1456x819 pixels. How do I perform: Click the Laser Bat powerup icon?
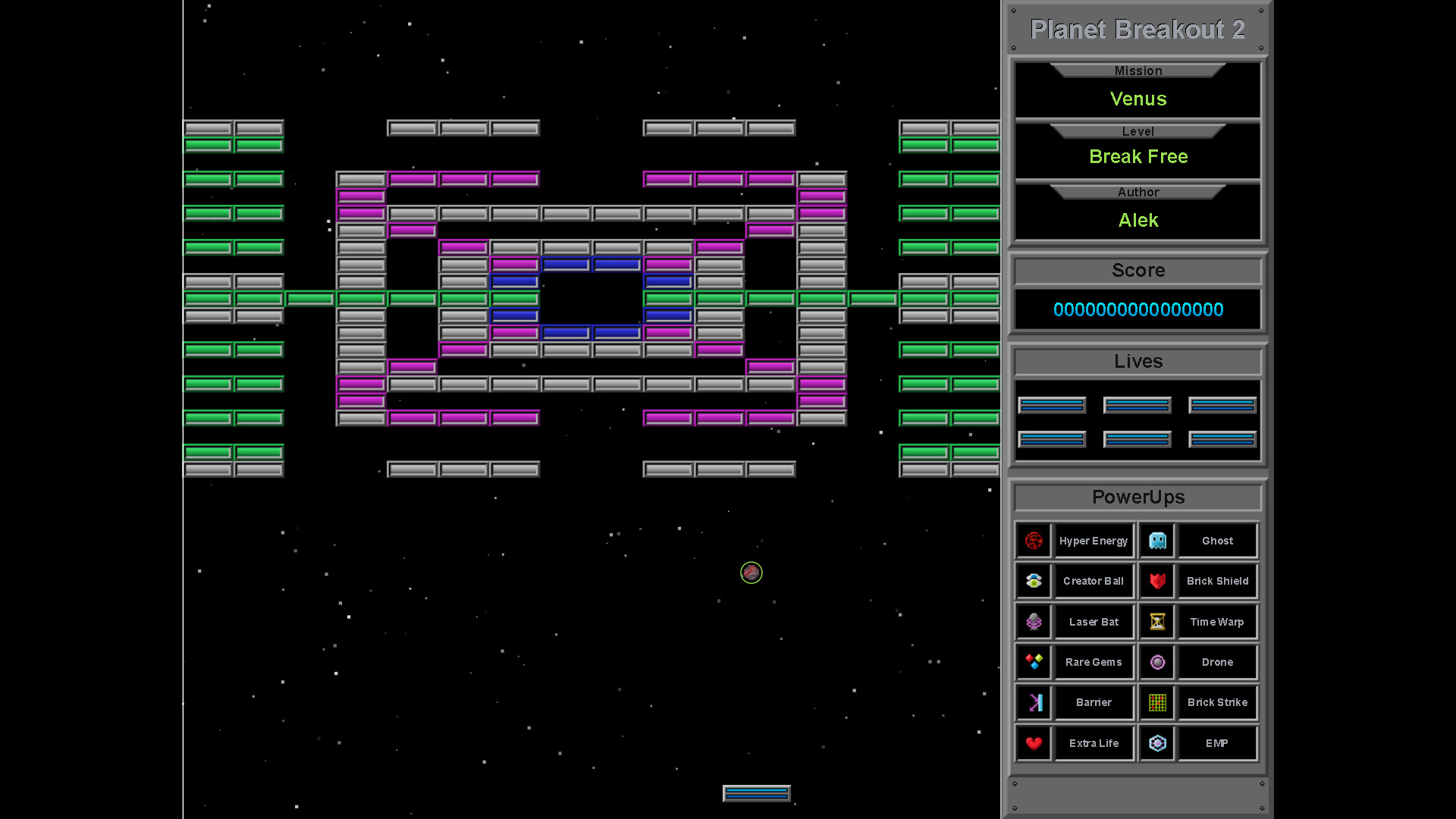[1034, 621]
